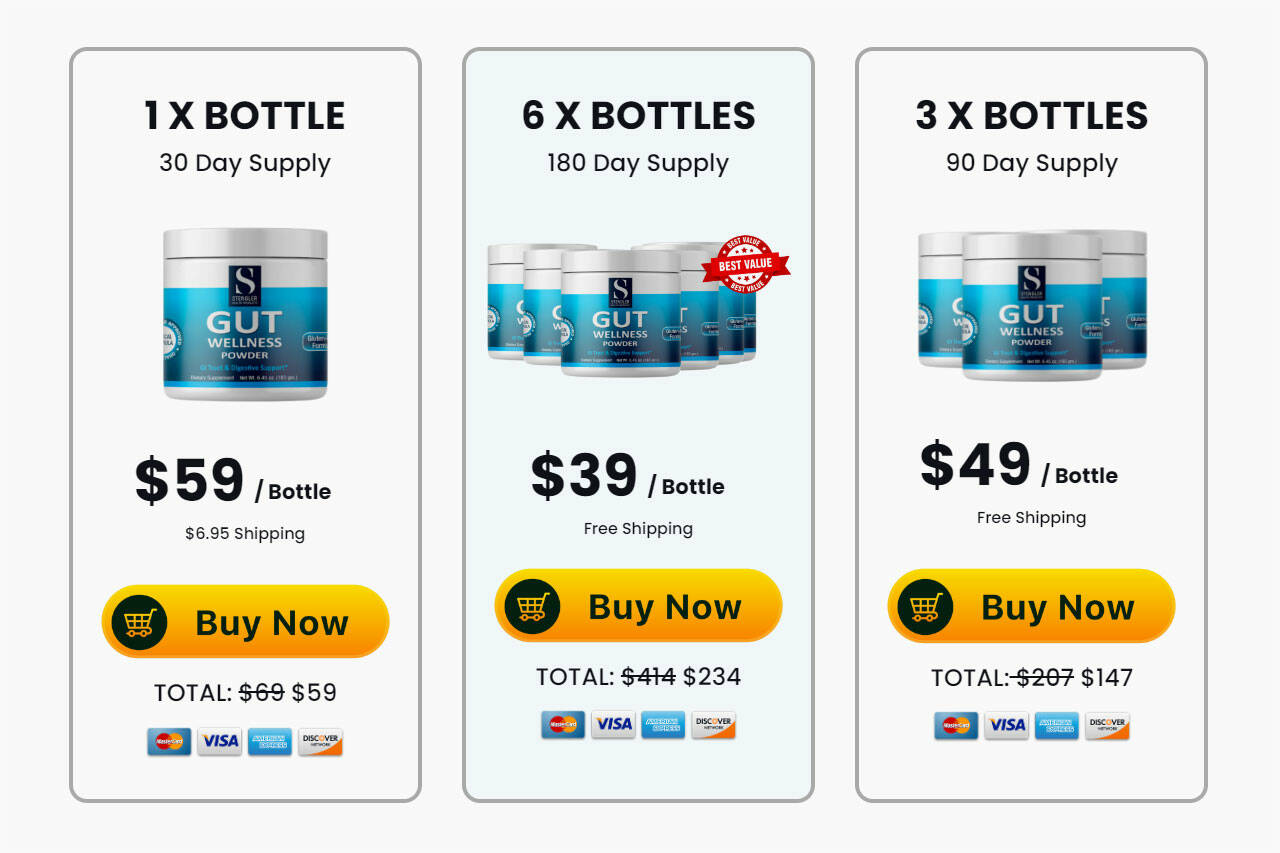This screenshot has height=853, width=1280.
Task: Click the single Gut Wellness Powder jar image
Action: (245, 314)
